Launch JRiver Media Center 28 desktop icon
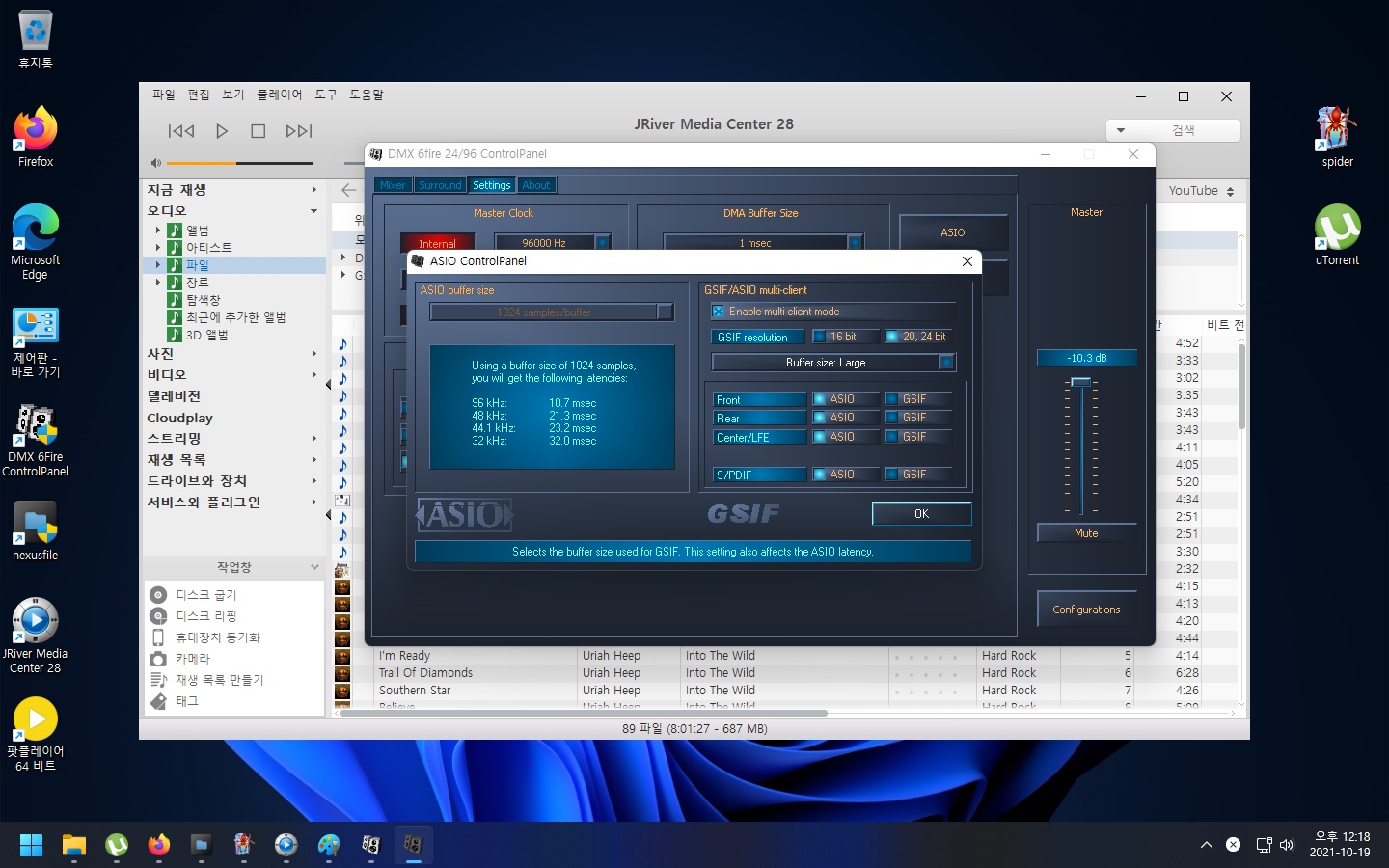 click(x=36, y=636)
